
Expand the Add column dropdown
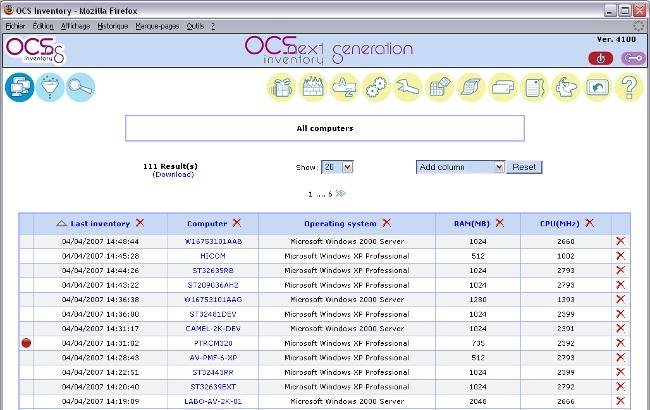[x=460, y=167]
